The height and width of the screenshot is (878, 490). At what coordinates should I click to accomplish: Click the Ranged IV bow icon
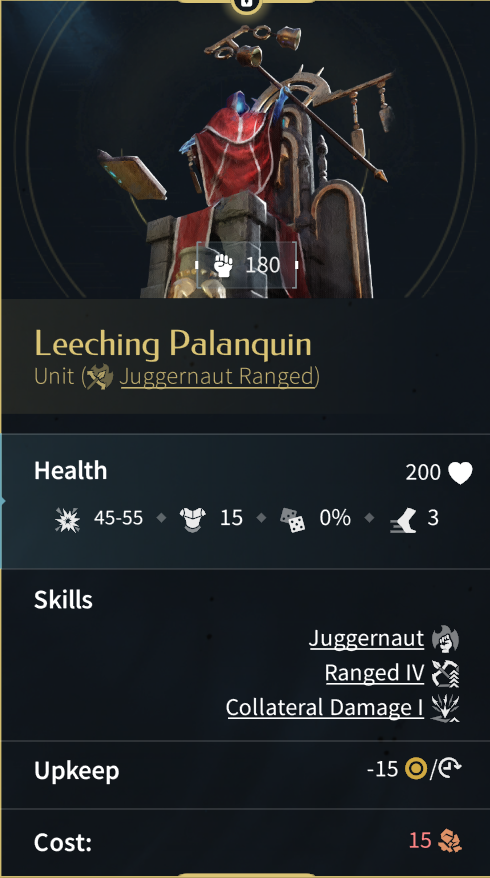pyautogui.click(x=446, y=674)
